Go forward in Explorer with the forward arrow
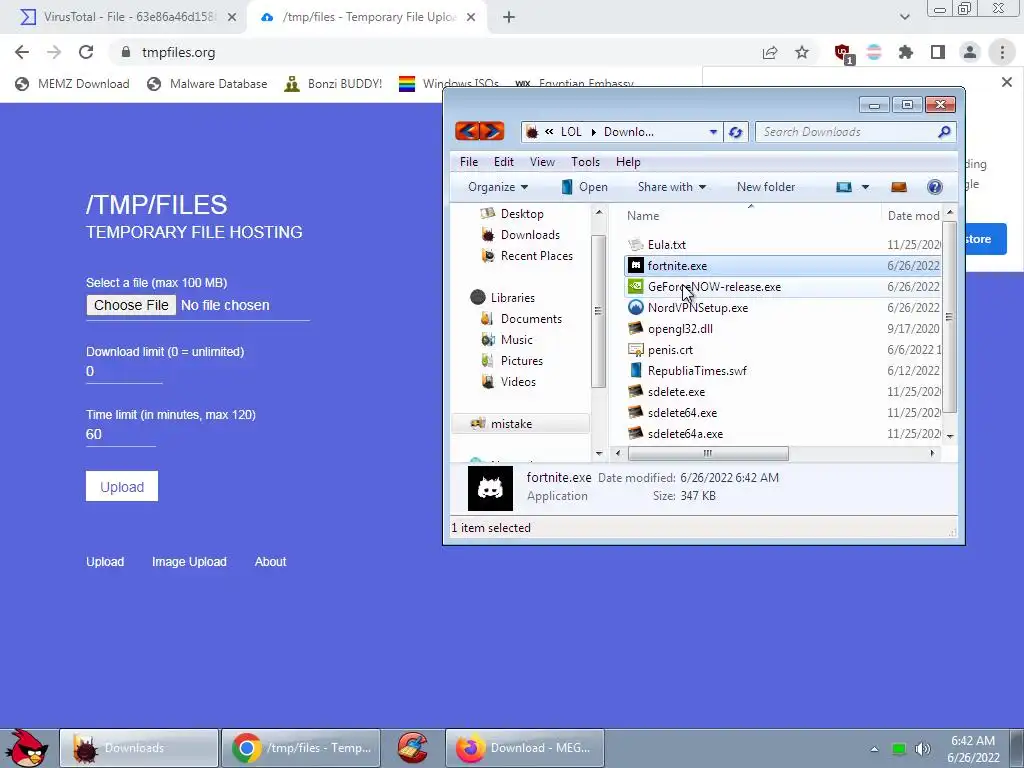This screenshot has height=768, width=1024. tap(492, 131)
